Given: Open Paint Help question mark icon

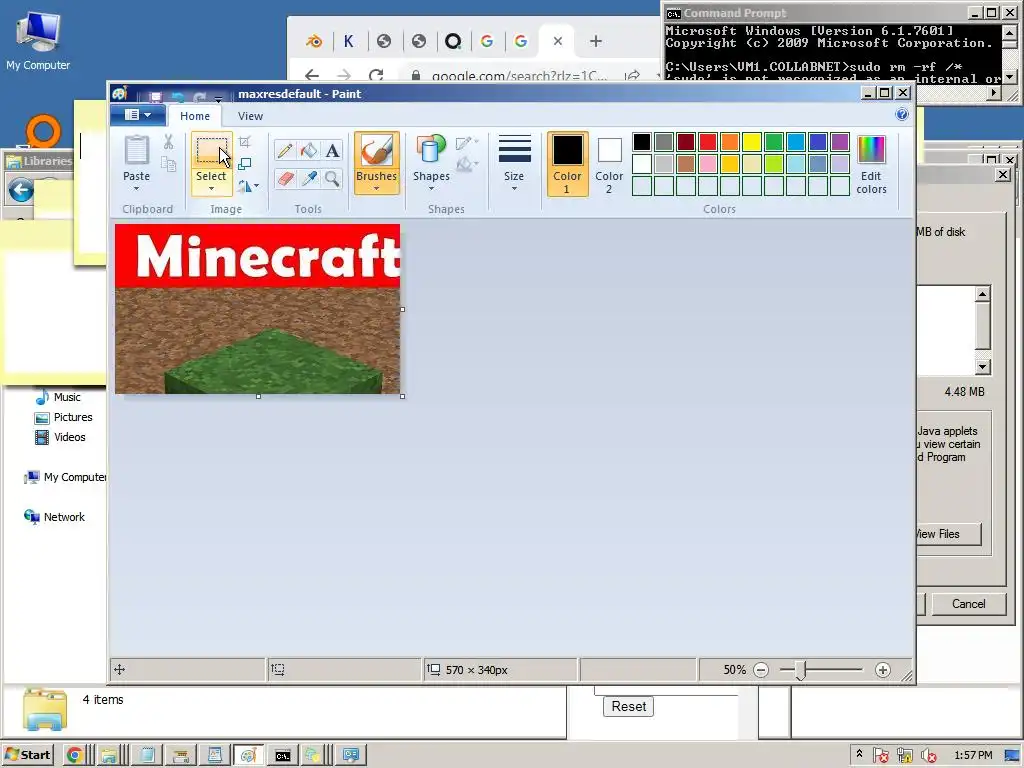Looking at the screenshot, I should coord(902,115).
